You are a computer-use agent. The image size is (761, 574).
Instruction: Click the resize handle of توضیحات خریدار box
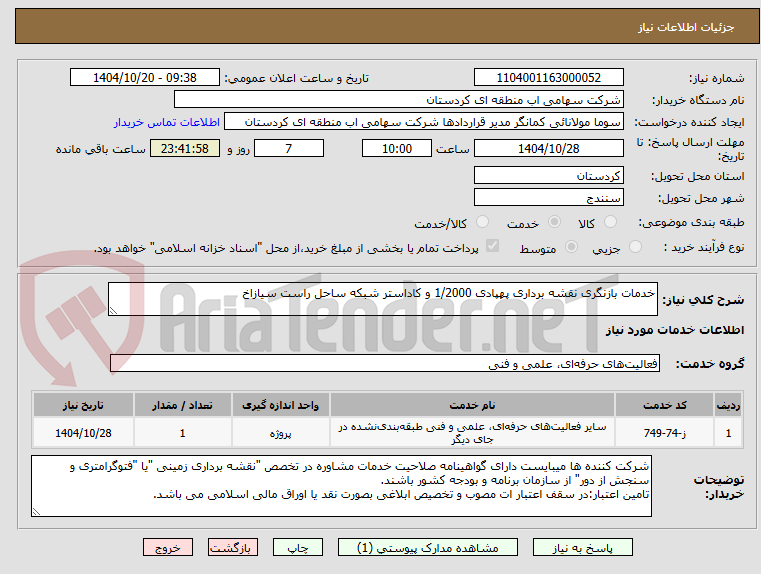pyautogui.click(x=36, y=511)
